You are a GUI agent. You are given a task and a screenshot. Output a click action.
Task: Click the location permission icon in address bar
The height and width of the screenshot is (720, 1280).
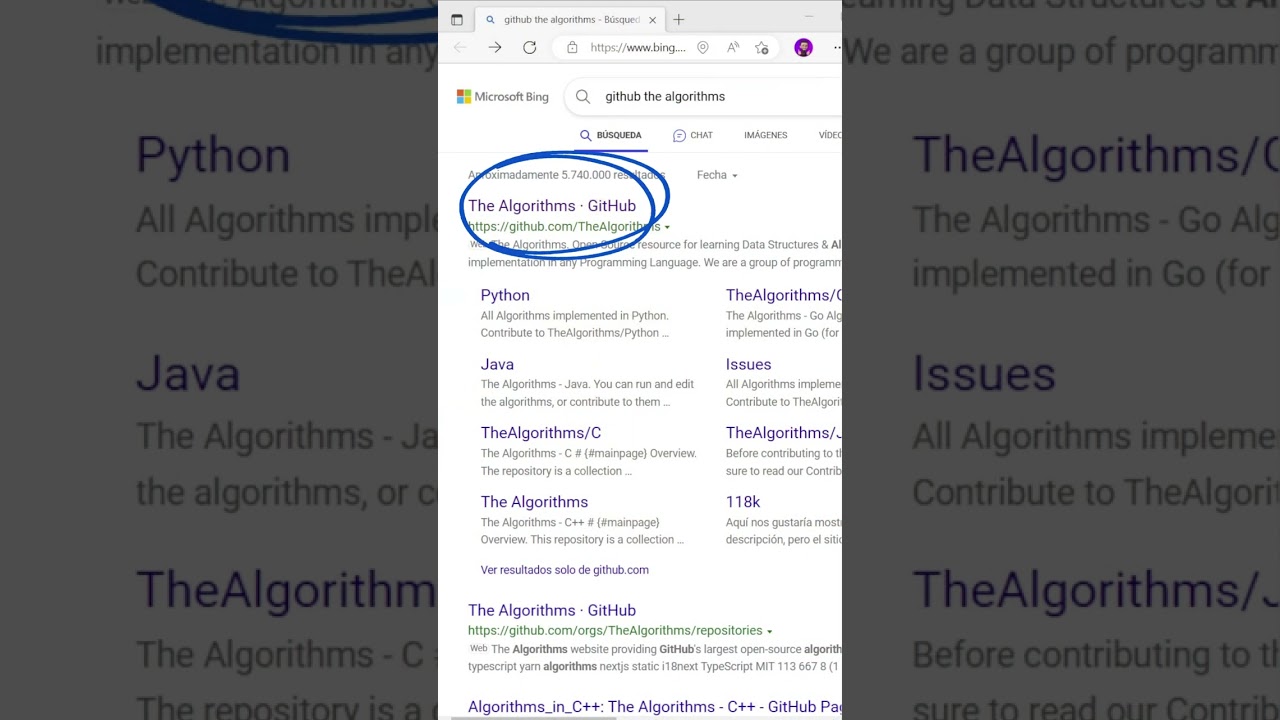point(703,47)
